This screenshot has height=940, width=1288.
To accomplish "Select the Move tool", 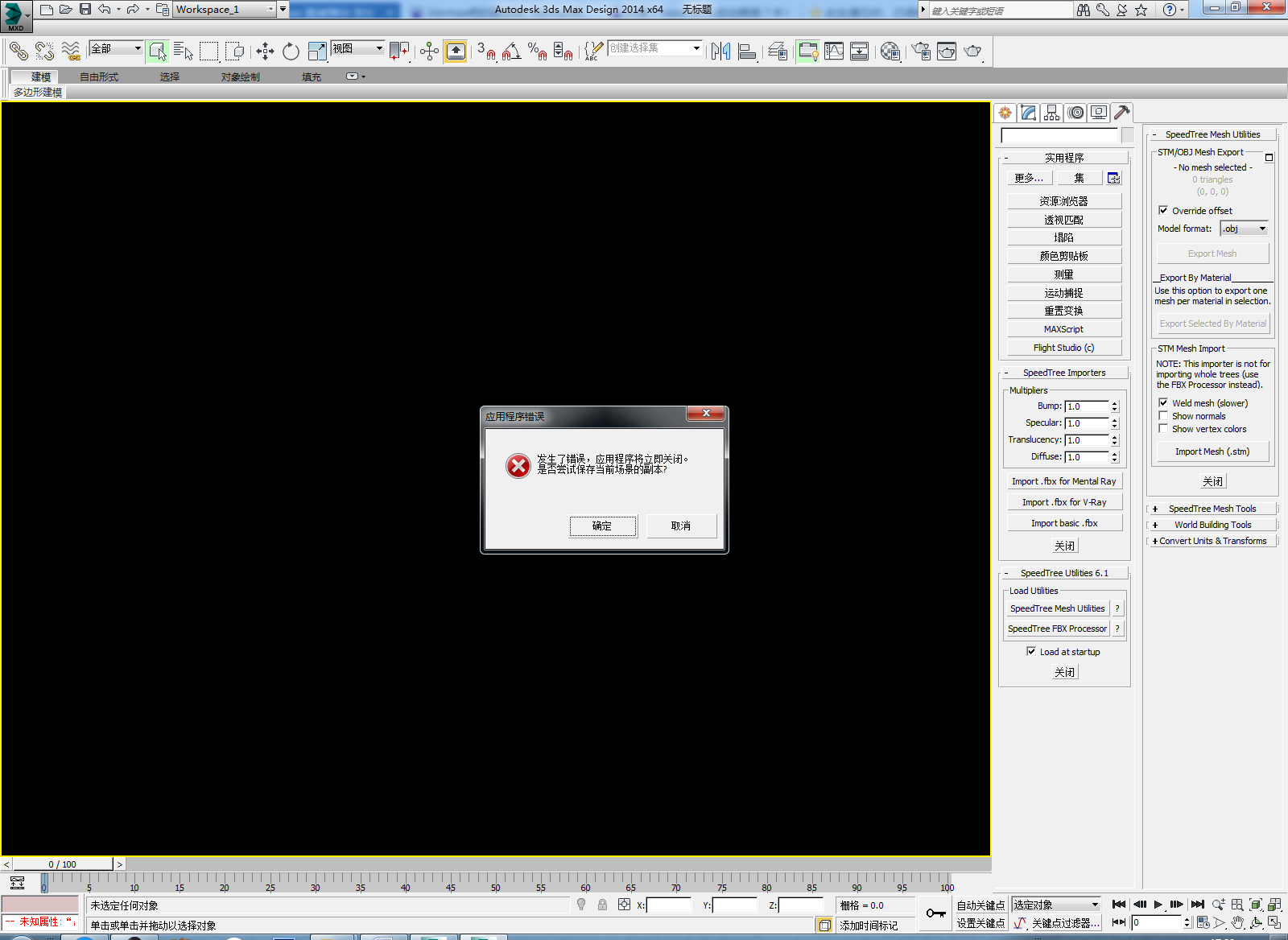I will (265, 52).
